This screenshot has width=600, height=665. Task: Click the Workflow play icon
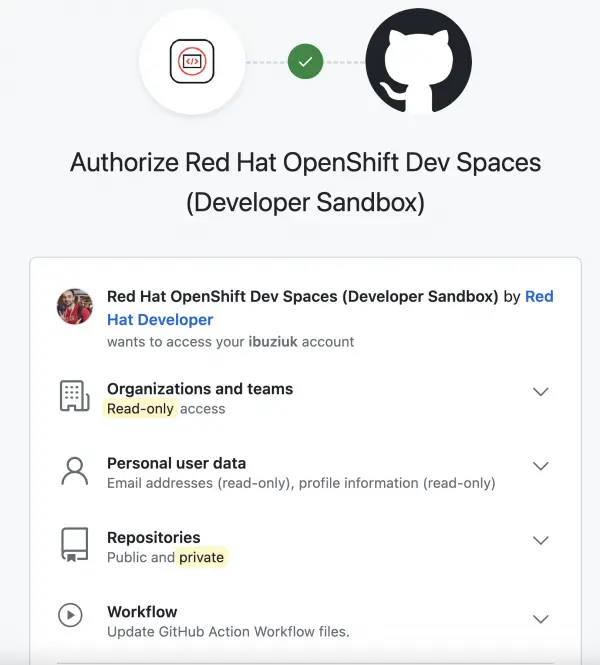click(70, 615)
